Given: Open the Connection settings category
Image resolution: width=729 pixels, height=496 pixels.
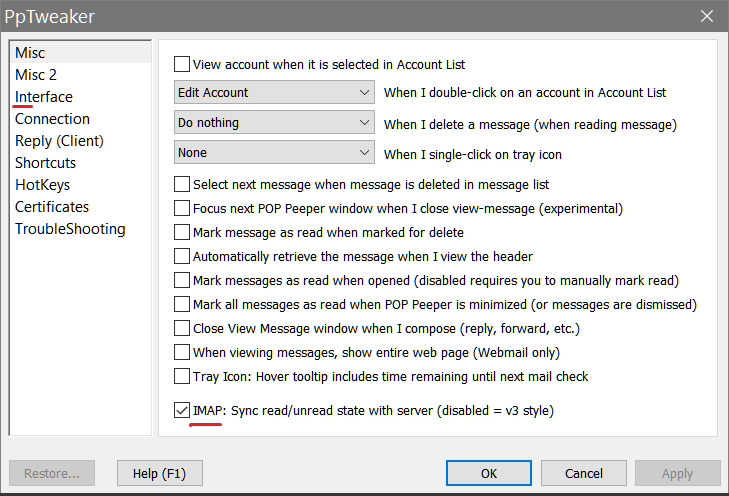Looking at the screenshot, I should point(52,119).
